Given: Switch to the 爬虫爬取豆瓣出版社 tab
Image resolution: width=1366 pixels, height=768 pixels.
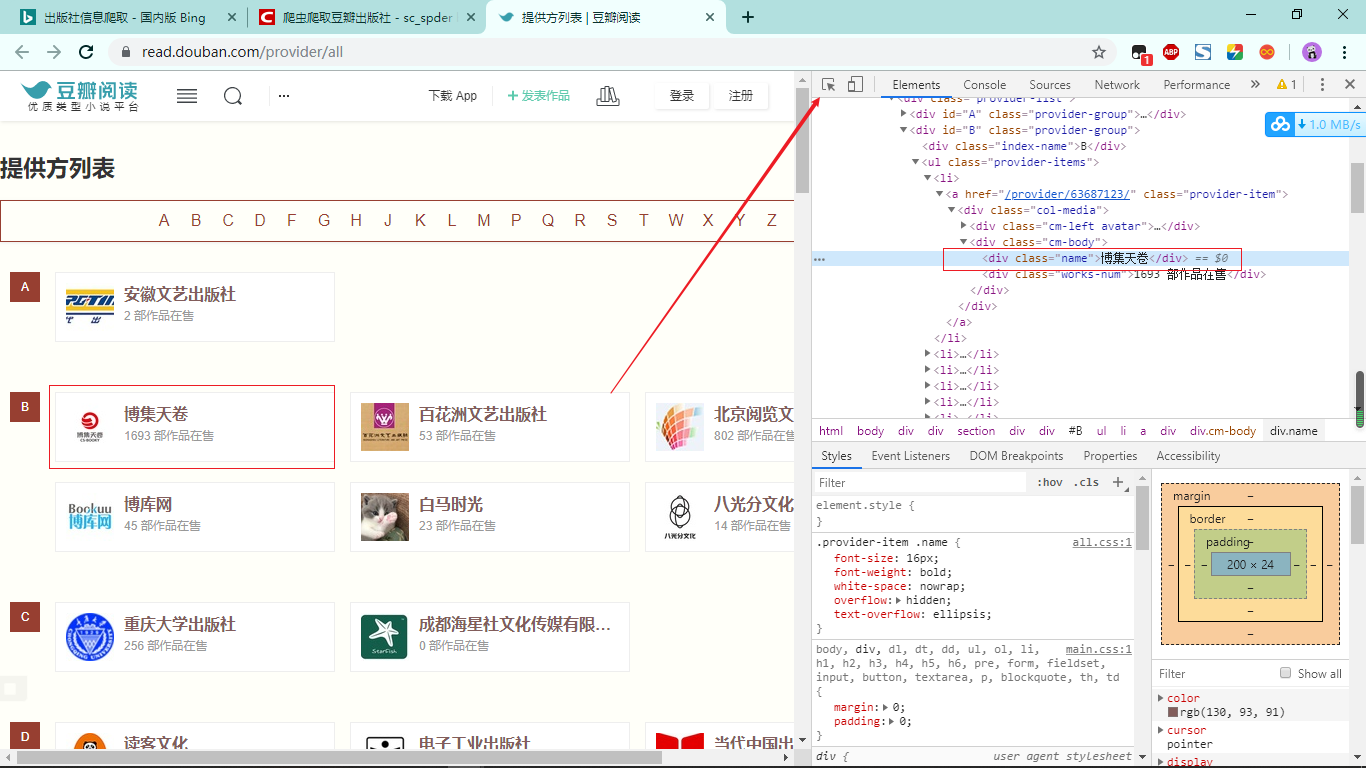Looking at the screenshot, I should pyautogui.click(x=367, y=17).
